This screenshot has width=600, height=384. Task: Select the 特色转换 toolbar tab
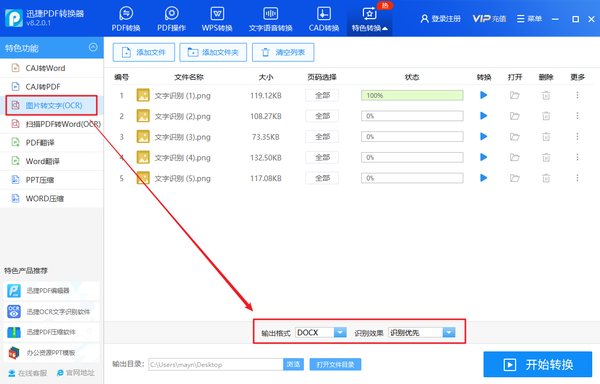pyautogui.click(x=370, y=19)
